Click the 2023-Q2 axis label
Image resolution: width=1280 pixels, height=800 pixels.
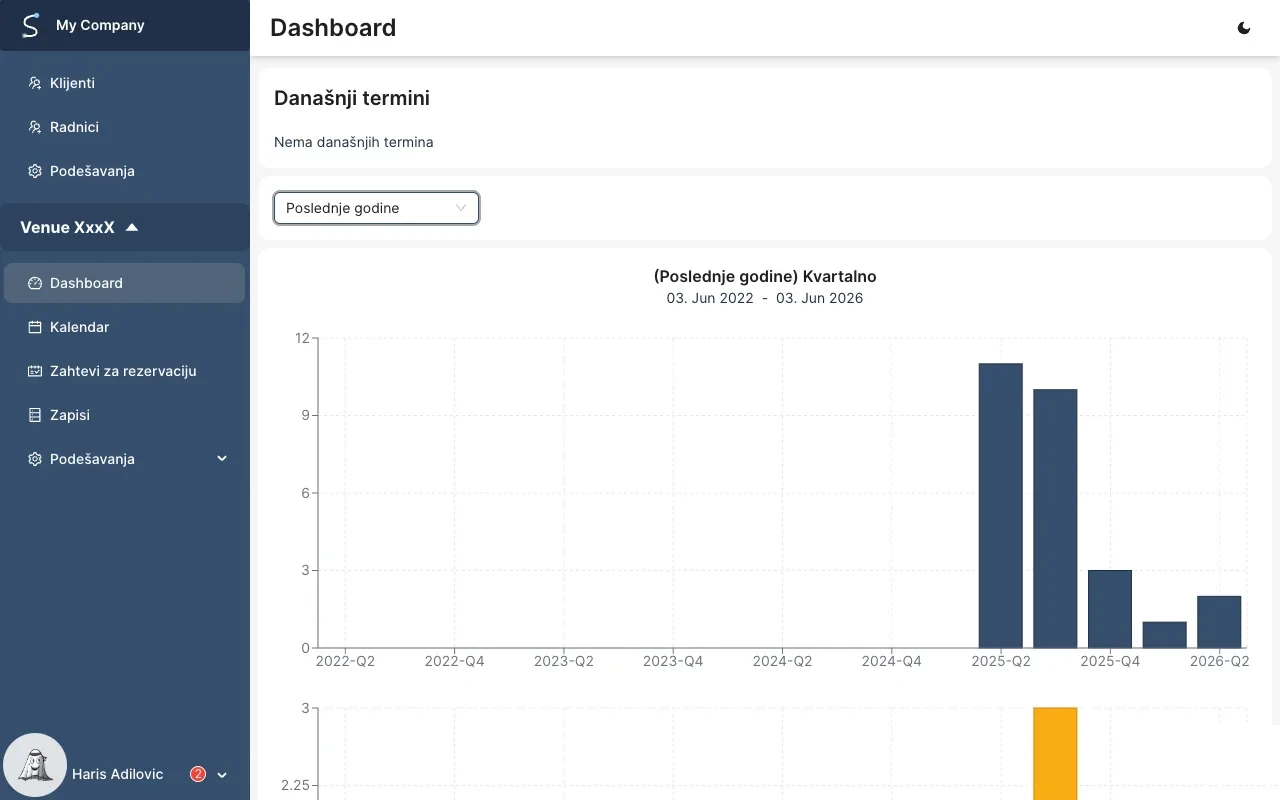click(x=564, y=661)
